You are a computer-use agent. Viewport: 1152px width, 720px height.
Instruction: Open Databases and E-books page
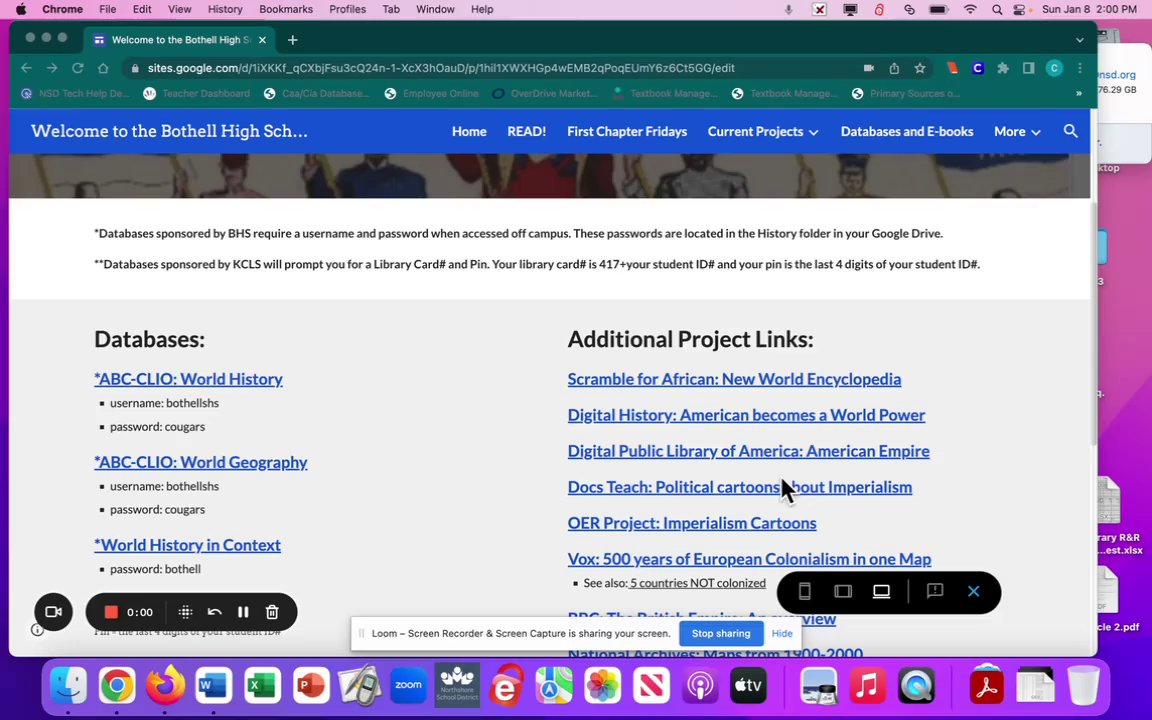pyautogui.click(x=907, y=132)
